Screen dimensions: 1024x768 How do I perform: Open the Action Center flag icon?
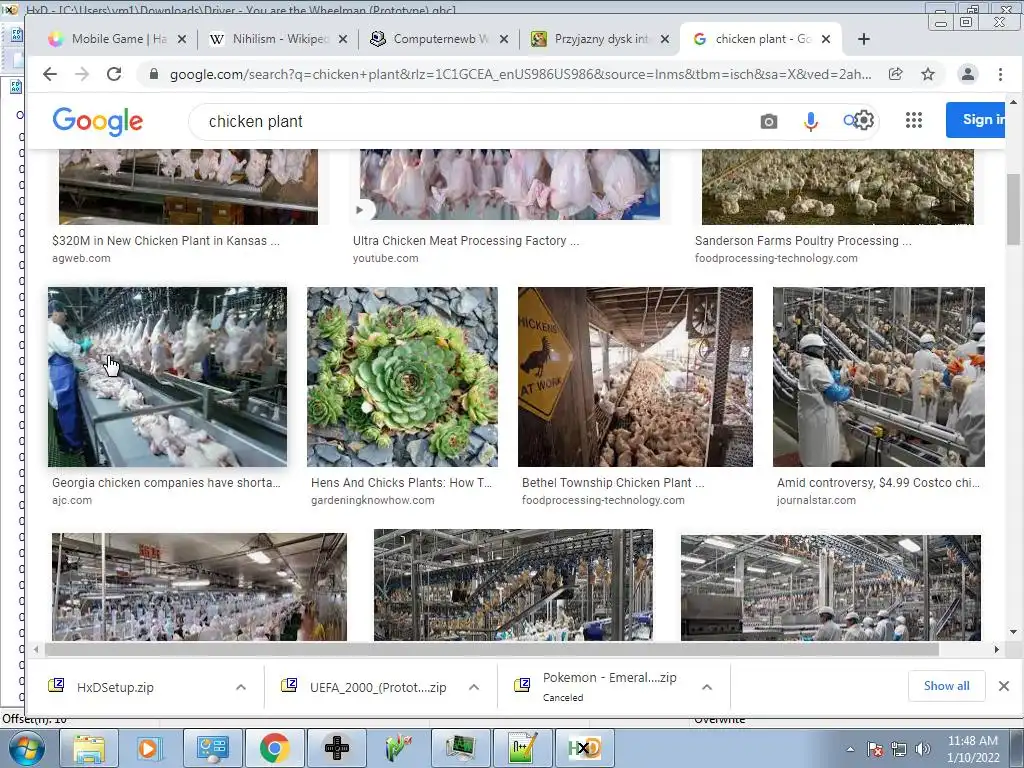tap(875, 749)
